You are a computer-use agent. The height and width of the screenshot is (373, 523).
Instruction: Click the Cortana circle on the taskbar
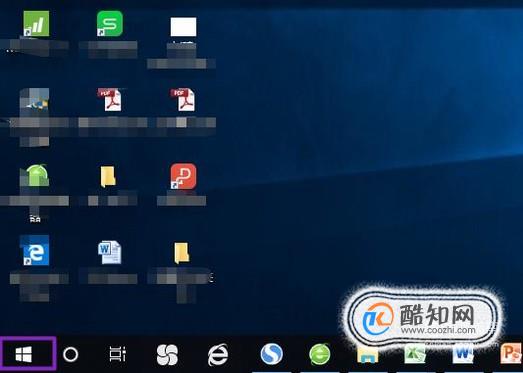(x=70, y=354)
